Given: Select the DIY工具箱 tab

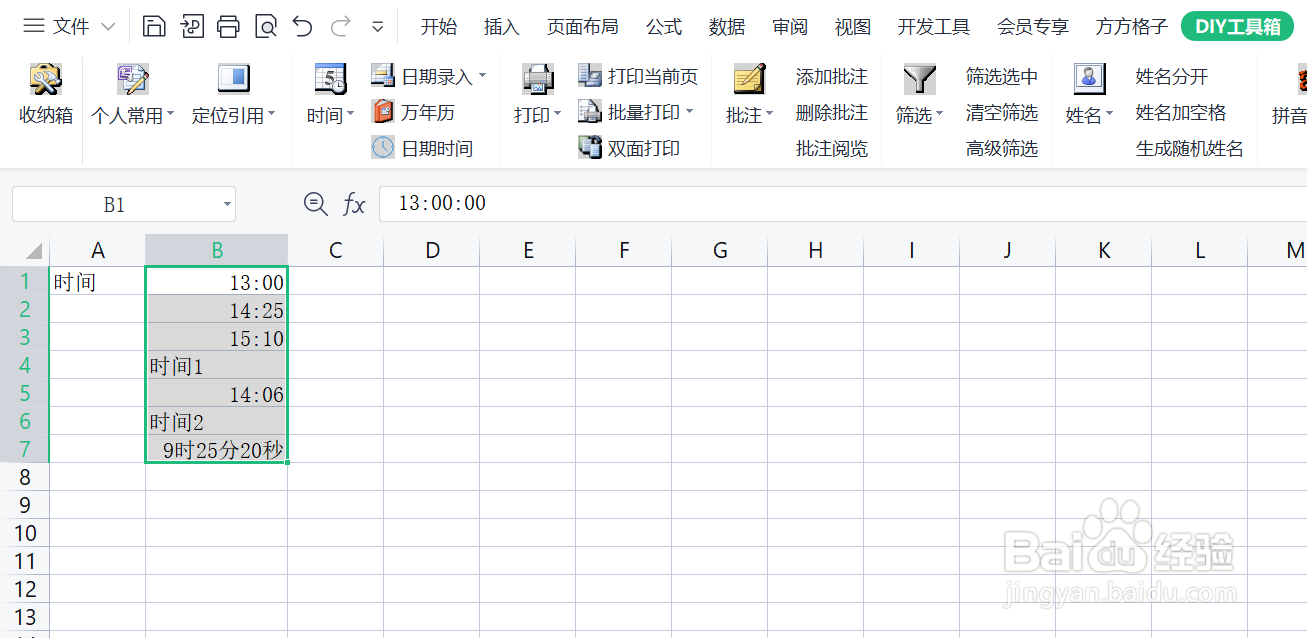Looking at the screenshot, I should point(1238,27).
